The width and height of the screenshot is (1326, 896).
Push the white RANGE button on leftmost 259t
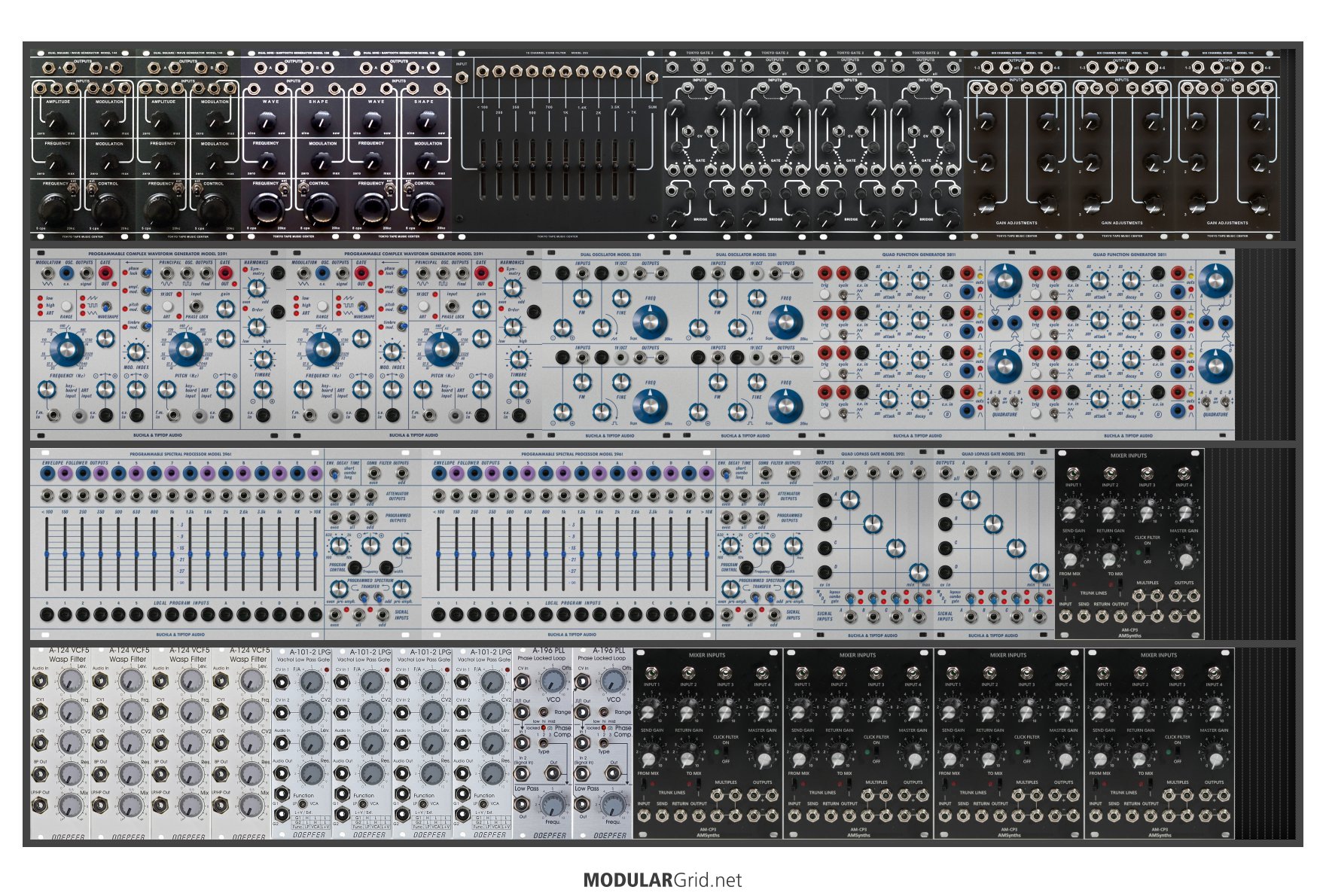[67, 306]
